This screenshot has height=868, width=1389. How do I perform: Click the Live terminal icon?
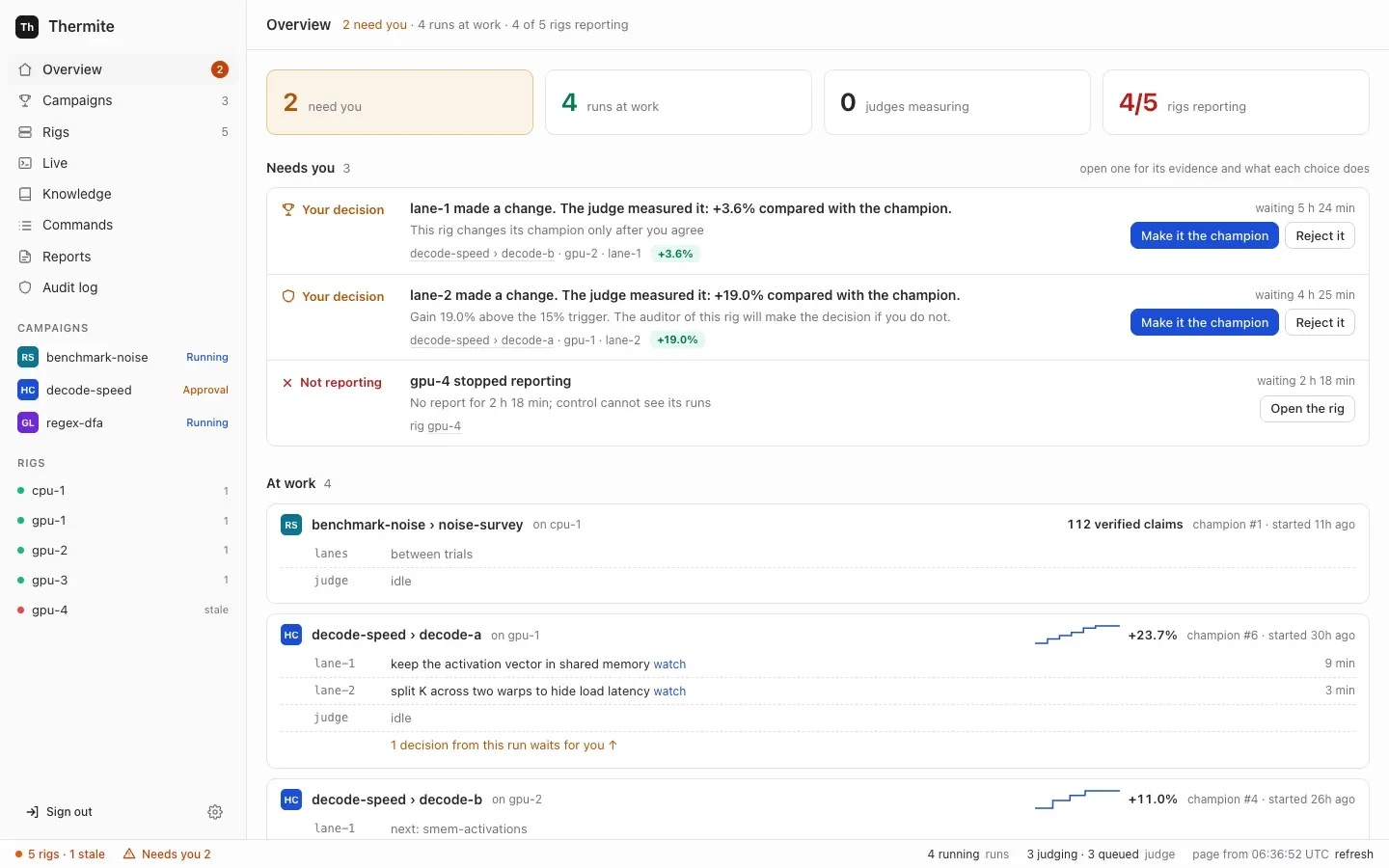(25, 163)
